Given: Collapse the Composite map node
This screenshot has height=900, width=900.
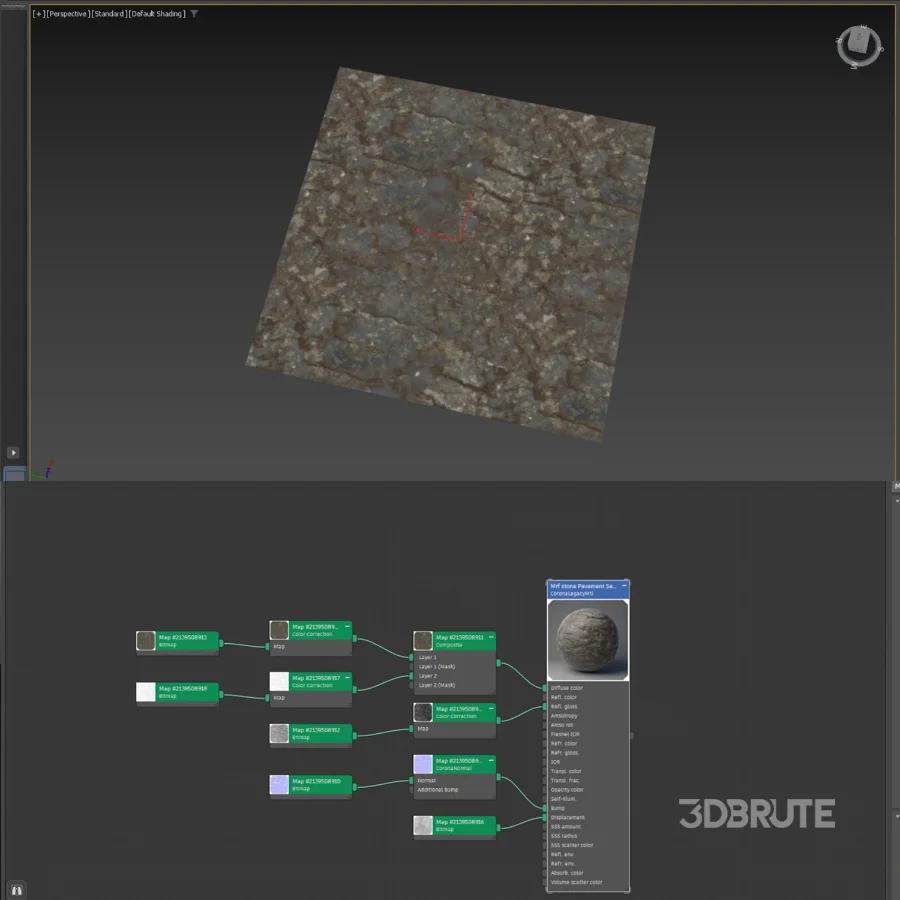Looking at the screenshot, I should [491, 637].
